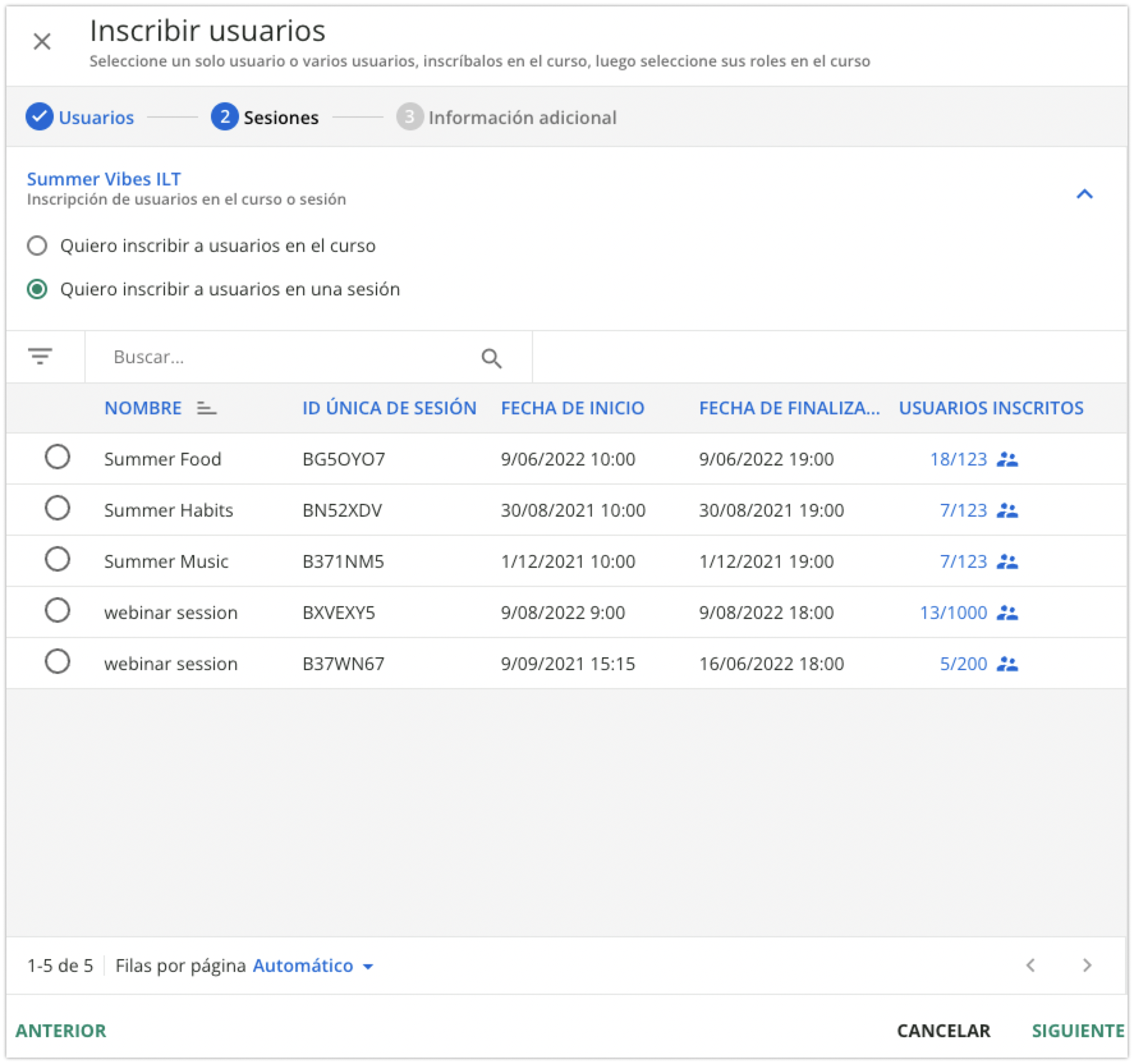Open enrolled users icon for Summer Food
The image size is (1134, 1064).
[1007, 459]
